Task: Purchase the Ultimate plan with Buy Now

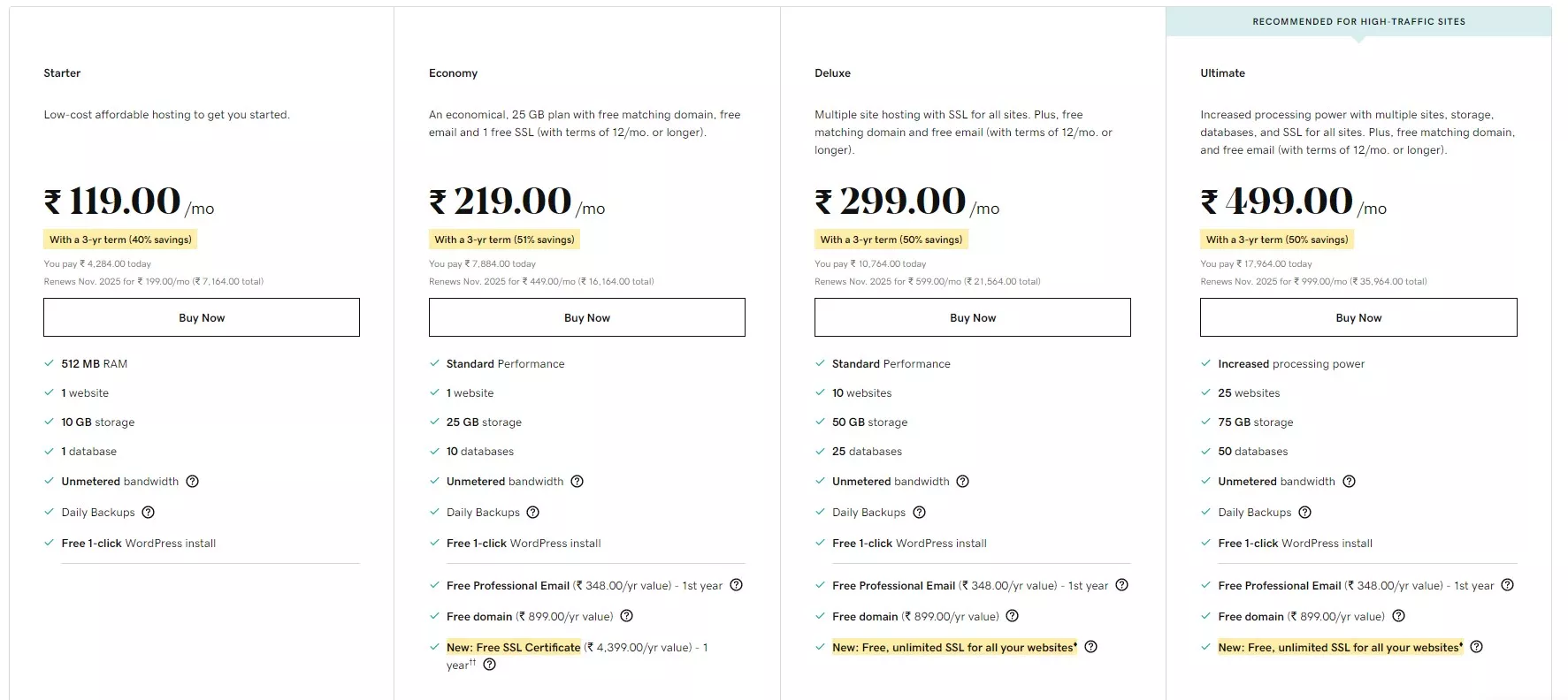Action: pyautogui.click(x=1358, y=317)
